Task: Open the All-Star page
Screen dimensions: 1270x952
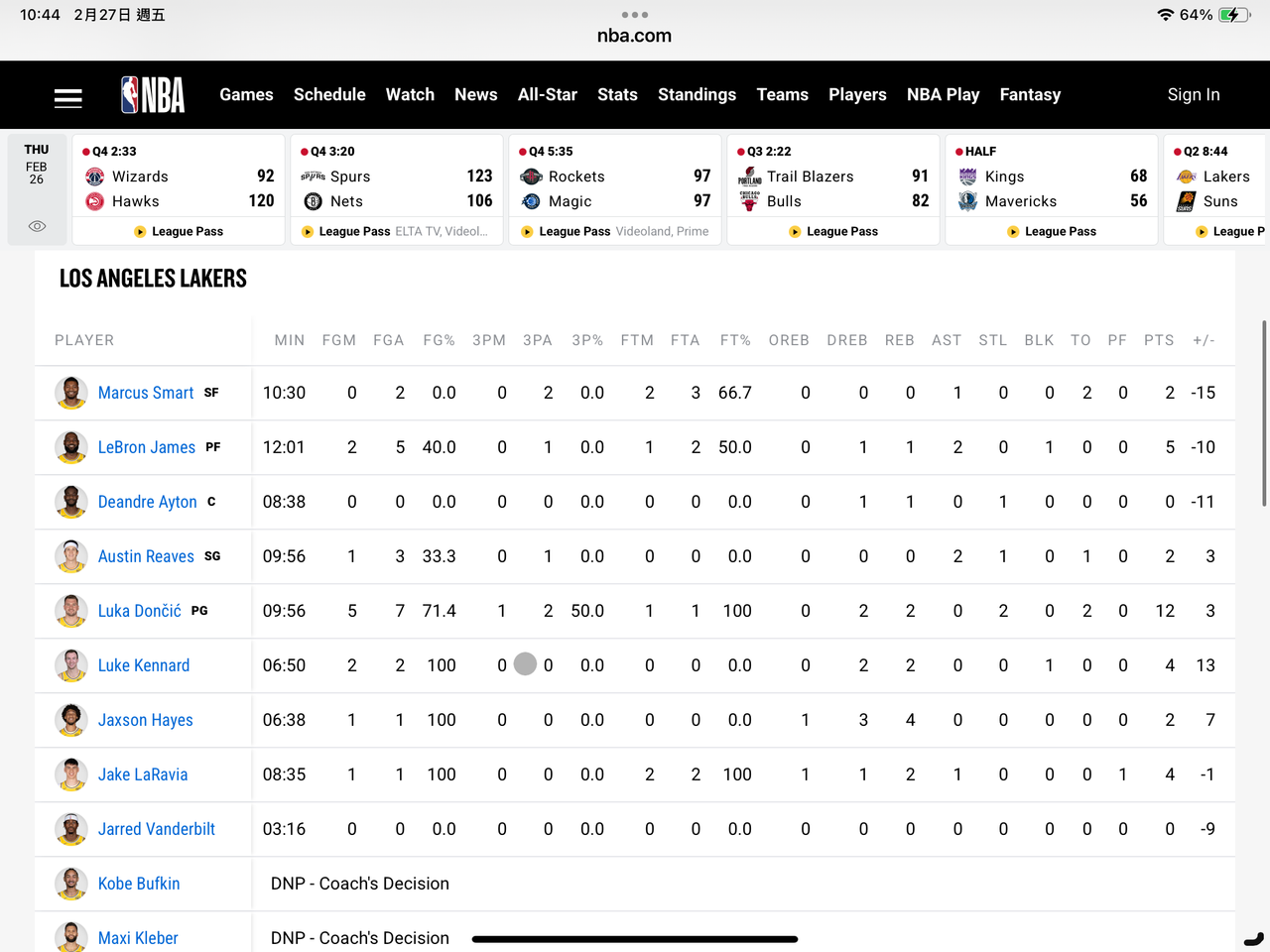Action: click(548, 95)
